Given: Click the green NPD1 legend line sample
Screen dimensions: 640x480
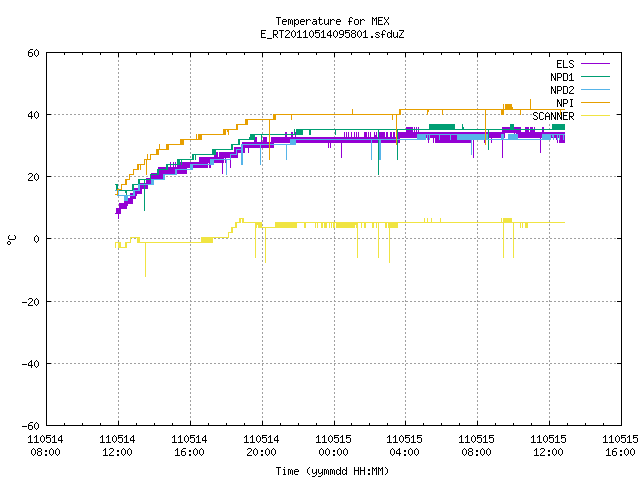Looking at the screenshot, I should click(595, 77).
